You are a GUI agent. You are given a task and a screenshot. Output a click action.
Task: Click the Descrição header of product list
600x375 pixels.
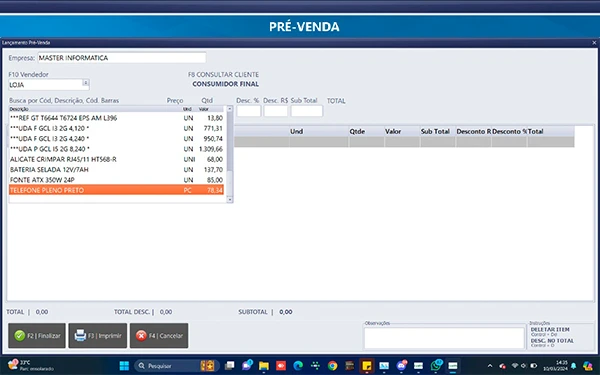19,109
